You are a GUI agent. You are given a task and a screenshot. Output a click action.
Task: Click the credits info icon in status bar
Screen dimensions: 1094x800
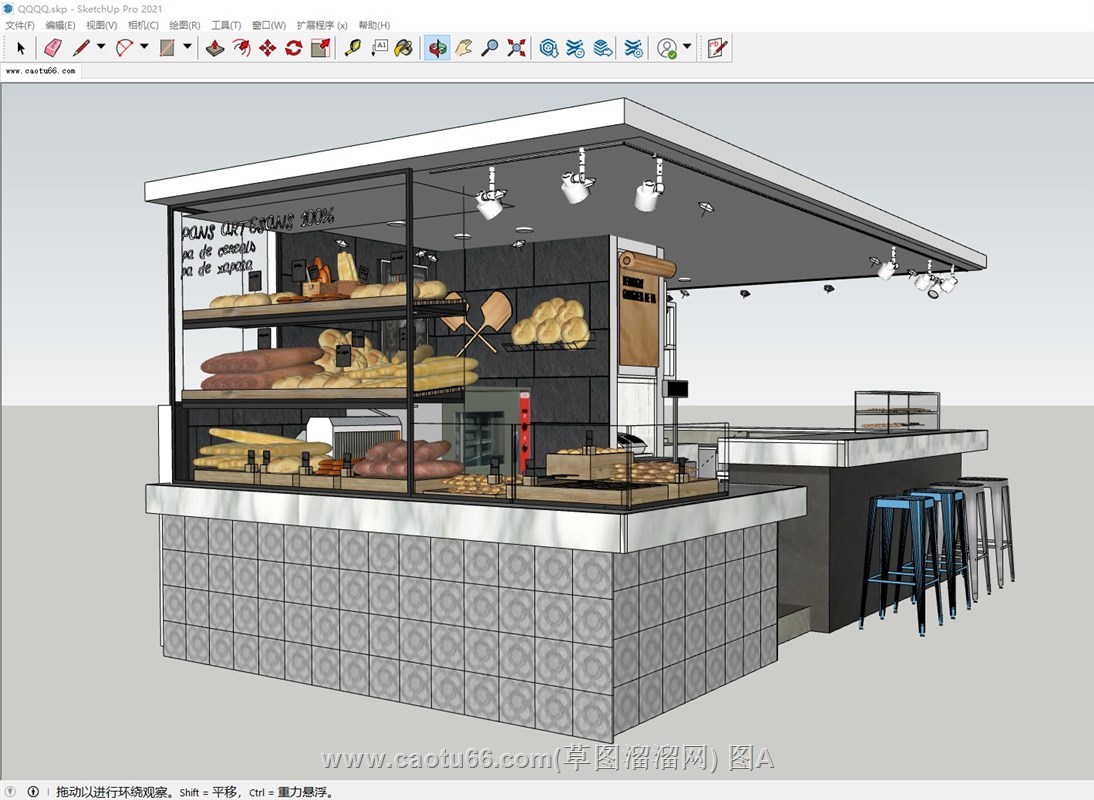[x=33, y=792]
